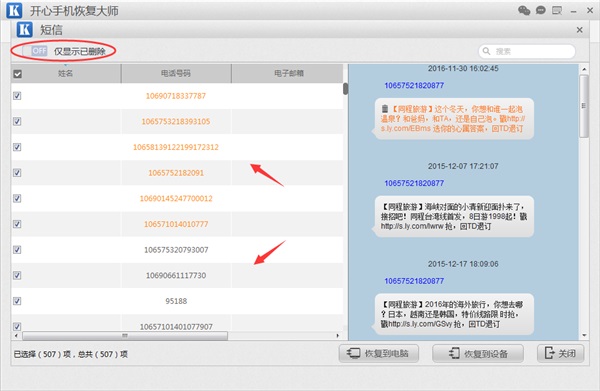This screenshot has height=391, width=600.
Task: Click the message board icon in title bar
Action: point(557,10)
